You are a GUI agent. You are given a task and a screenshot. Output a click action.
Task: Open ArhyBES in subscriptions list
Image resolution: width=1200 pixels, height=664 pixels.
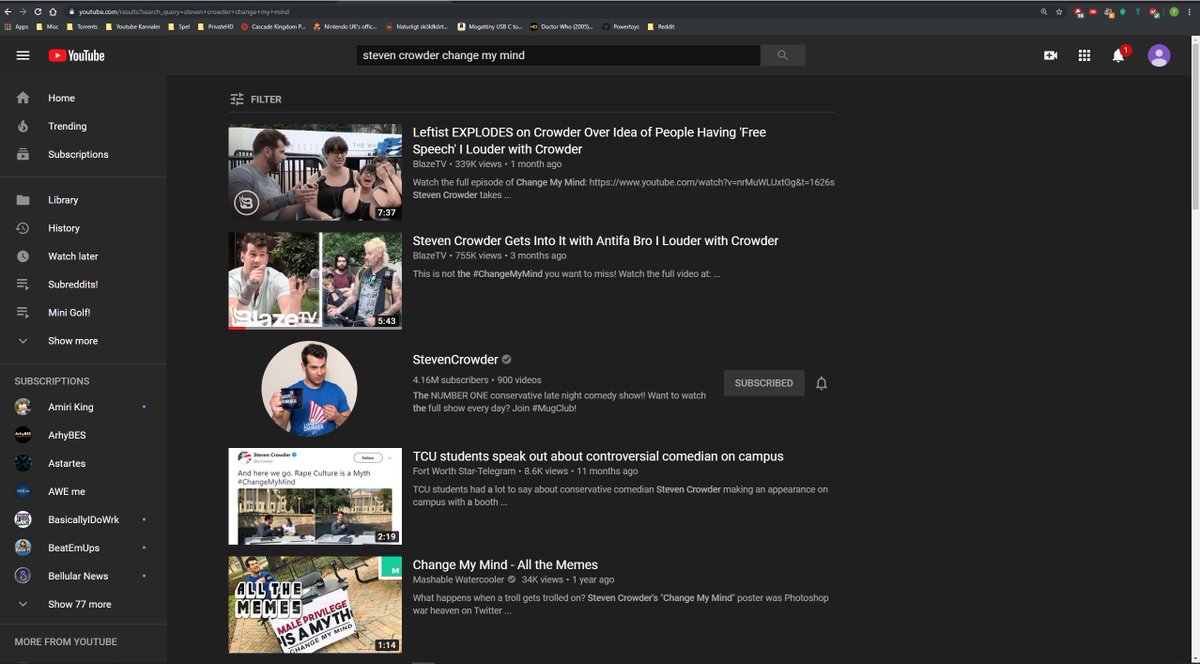66,435
